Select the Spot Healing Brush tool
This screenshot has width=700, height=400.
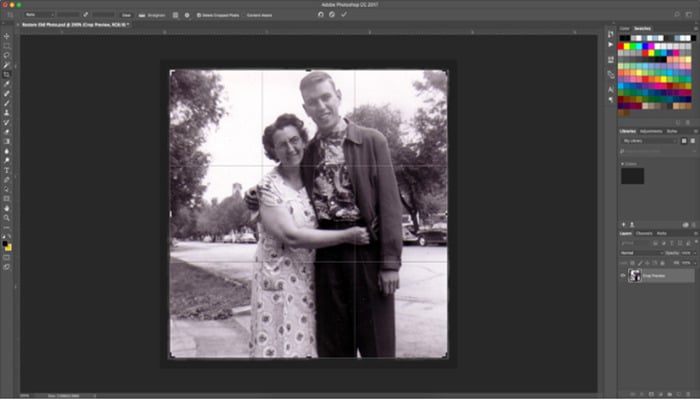7,94
